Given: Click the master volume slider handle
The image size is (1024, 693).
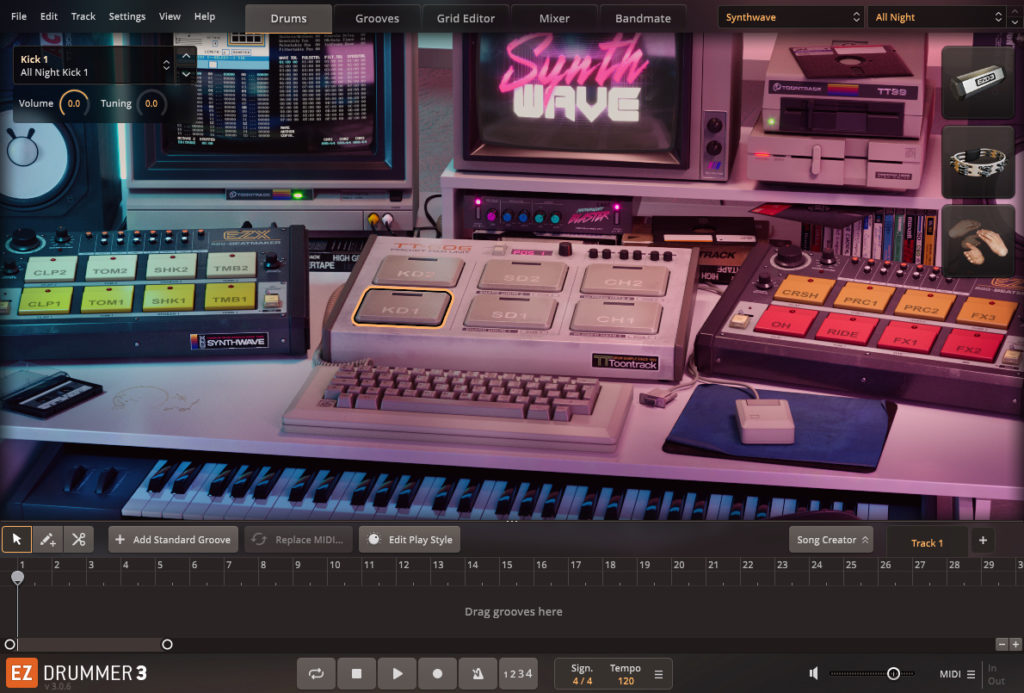Looking at the screenshot, I should tap(893, 674).
